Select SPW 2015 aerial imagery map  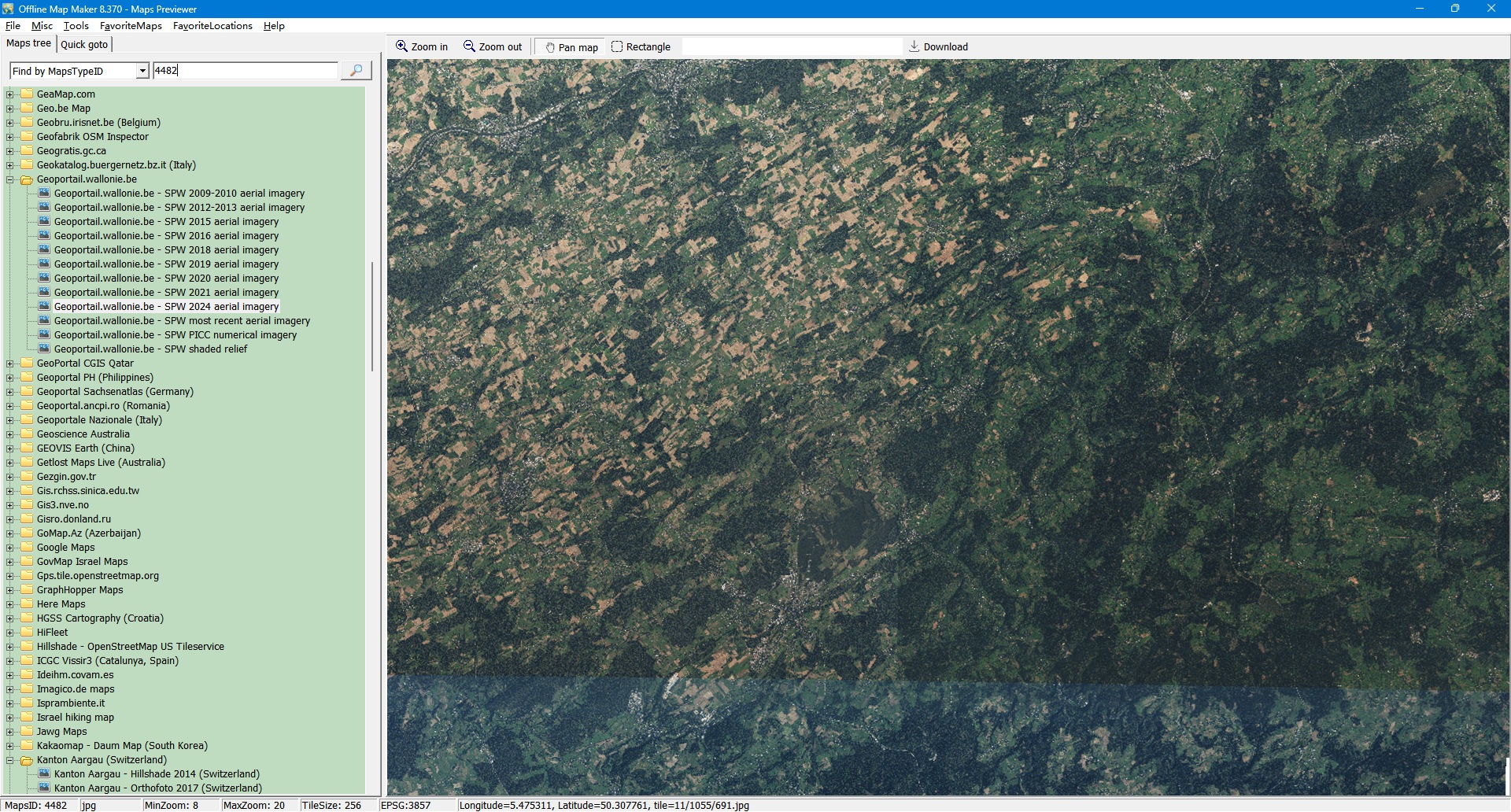166,222
